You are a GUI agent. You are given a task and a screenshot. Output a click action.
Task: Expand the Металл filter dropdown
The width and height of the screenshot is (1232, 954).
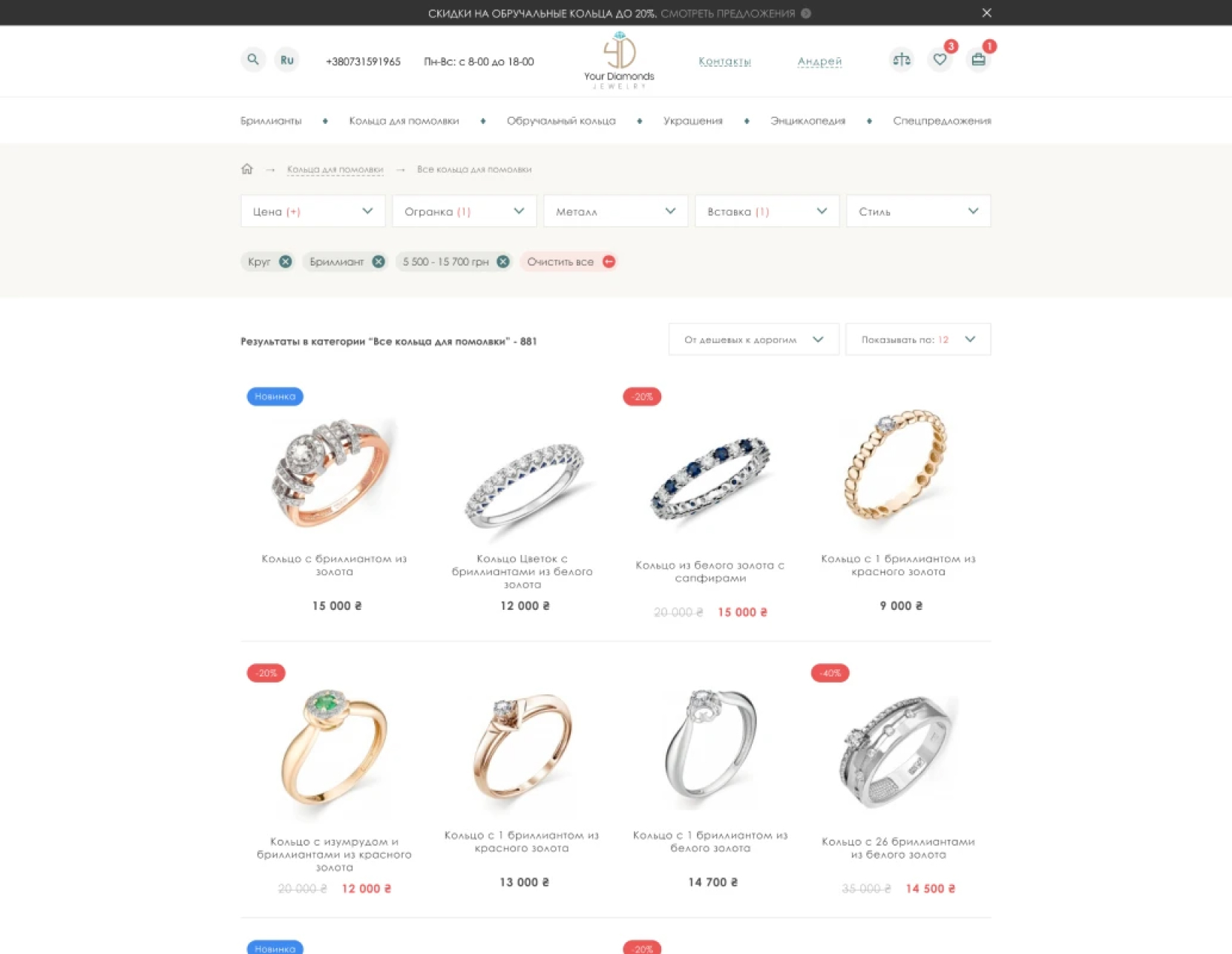coord(615,211)
